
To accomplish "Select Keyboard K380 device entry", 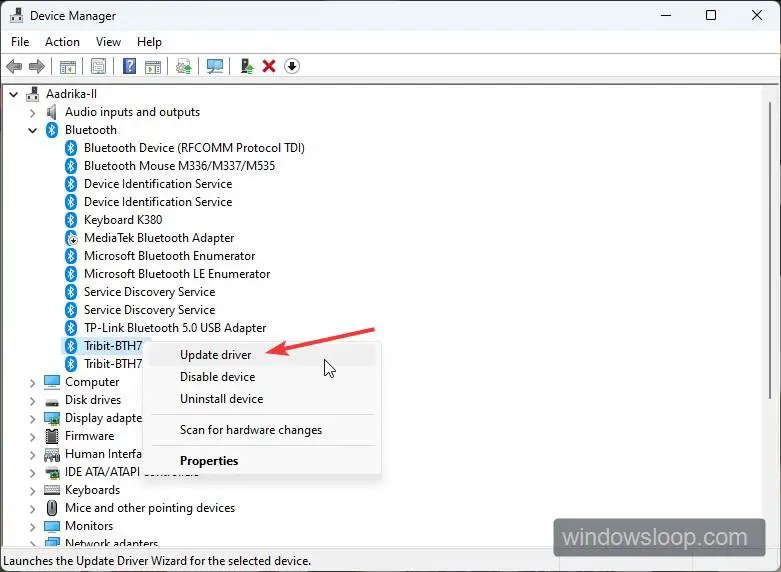I will tap(123, 220).
